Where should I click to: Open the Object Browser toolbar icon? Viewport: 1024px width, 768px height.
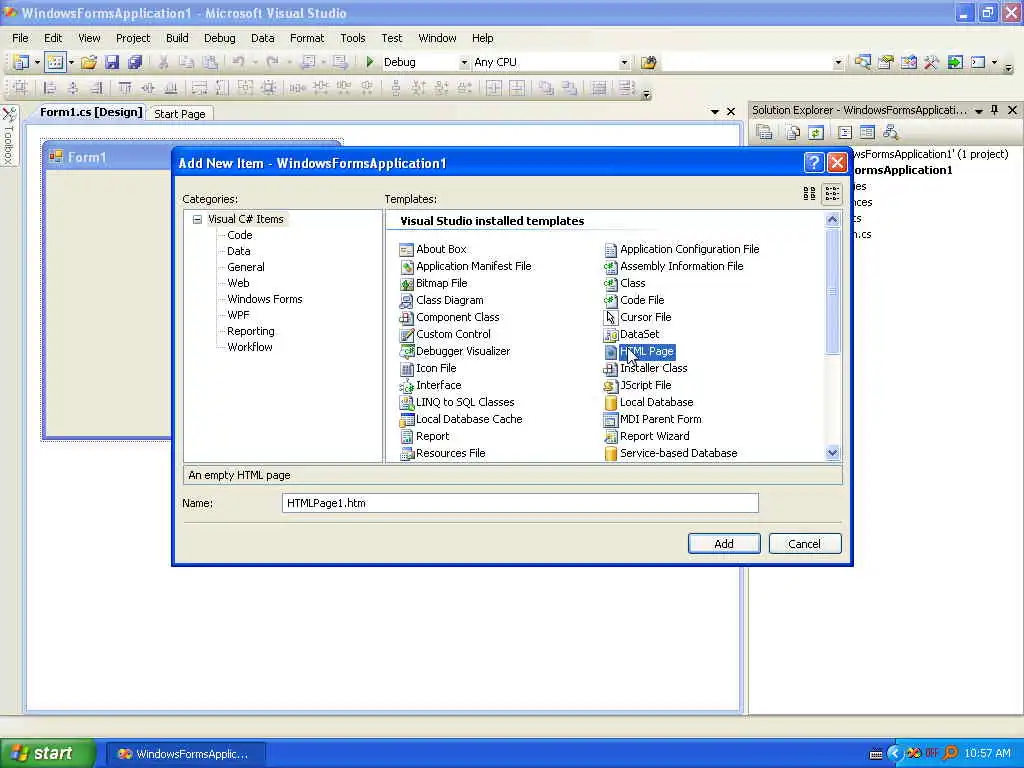pos(908,62)
